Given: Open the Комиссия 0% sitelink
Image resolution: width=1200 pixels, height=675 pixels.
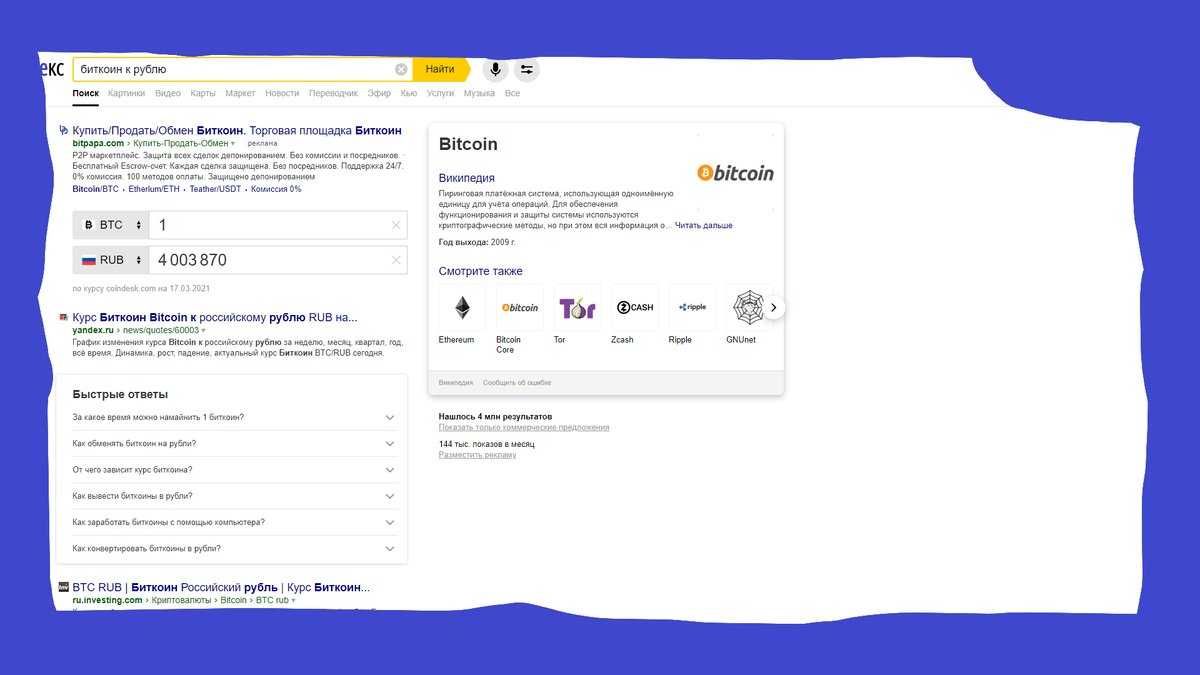Looking at the screenshot, I should click(276, 188).
